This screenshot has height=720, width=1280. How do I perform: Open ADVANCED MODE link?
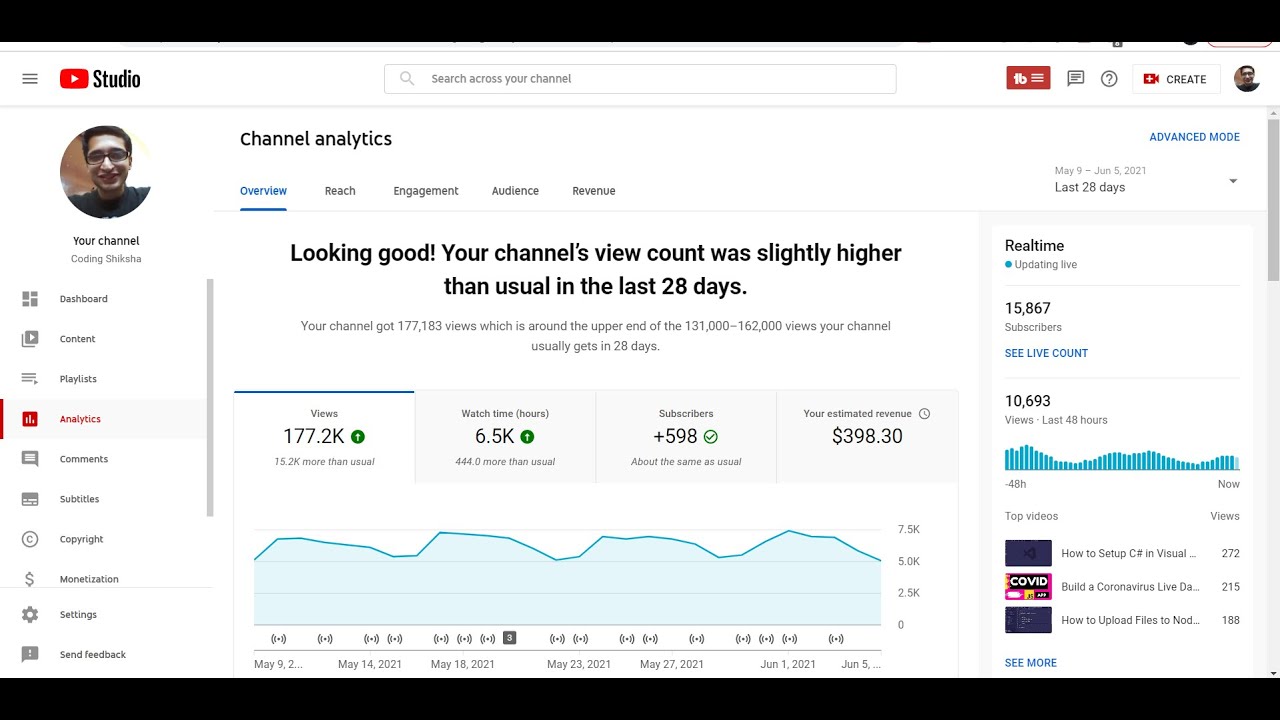1194,137
